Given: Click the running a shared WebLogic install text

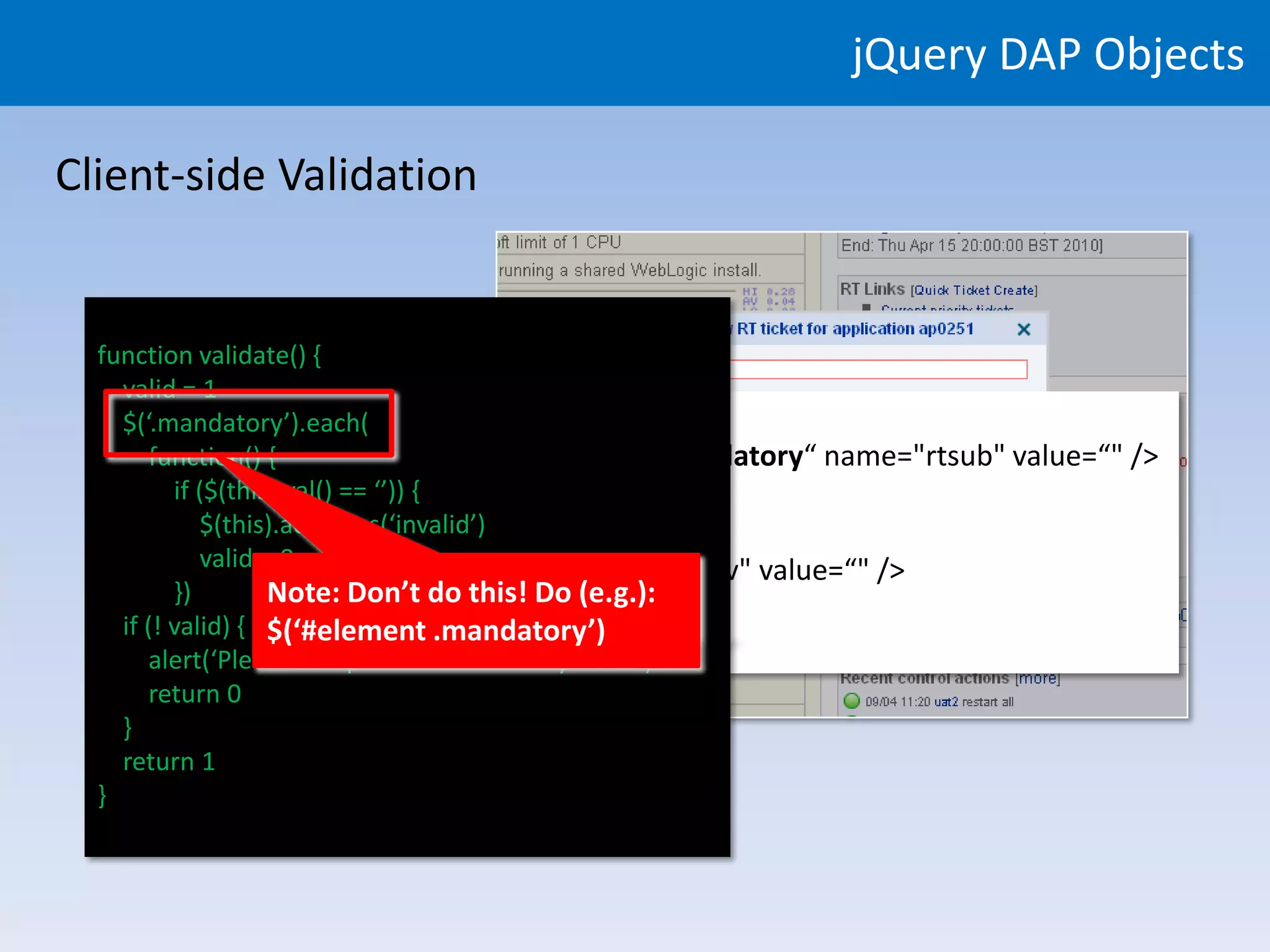Looking at the screenshot, I should pos(629,270).
